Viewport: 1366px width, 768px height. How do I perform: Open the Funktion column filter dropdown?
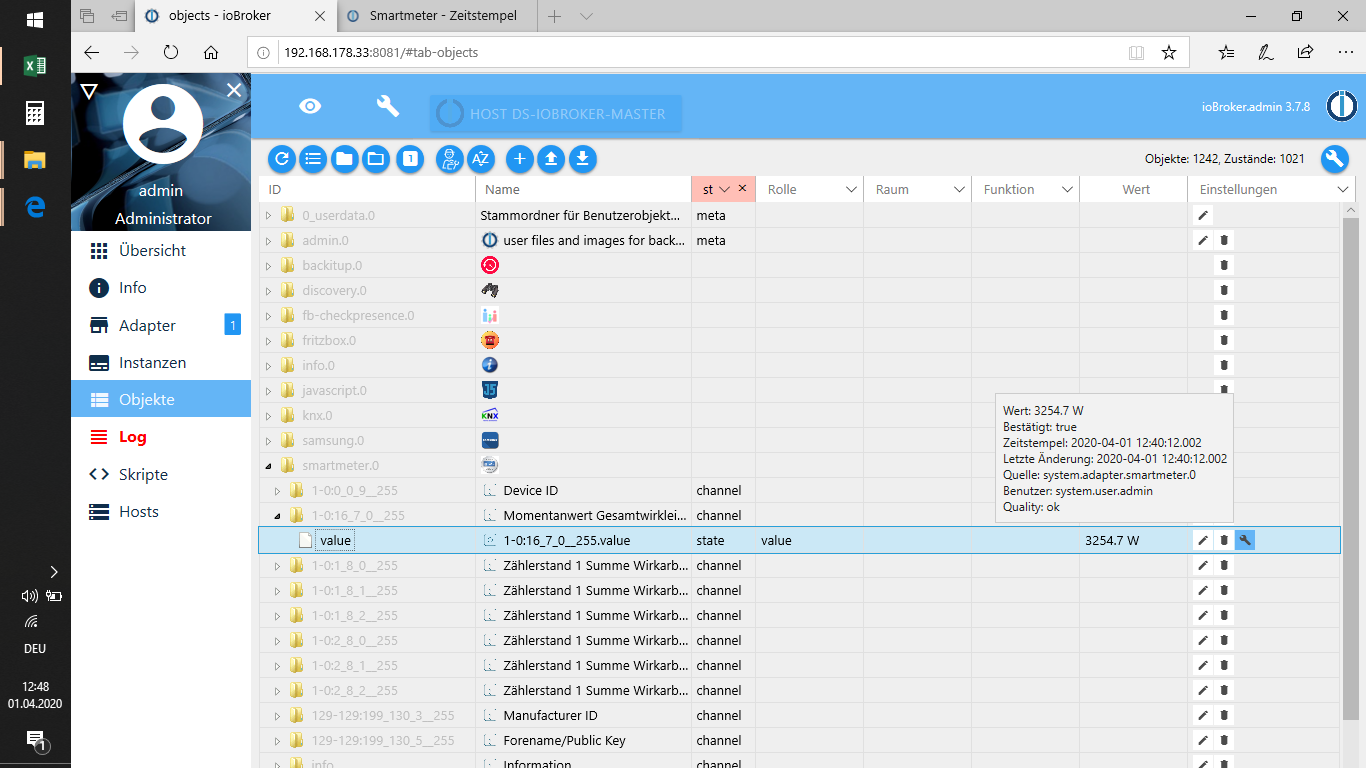[x=1067, y=189]
